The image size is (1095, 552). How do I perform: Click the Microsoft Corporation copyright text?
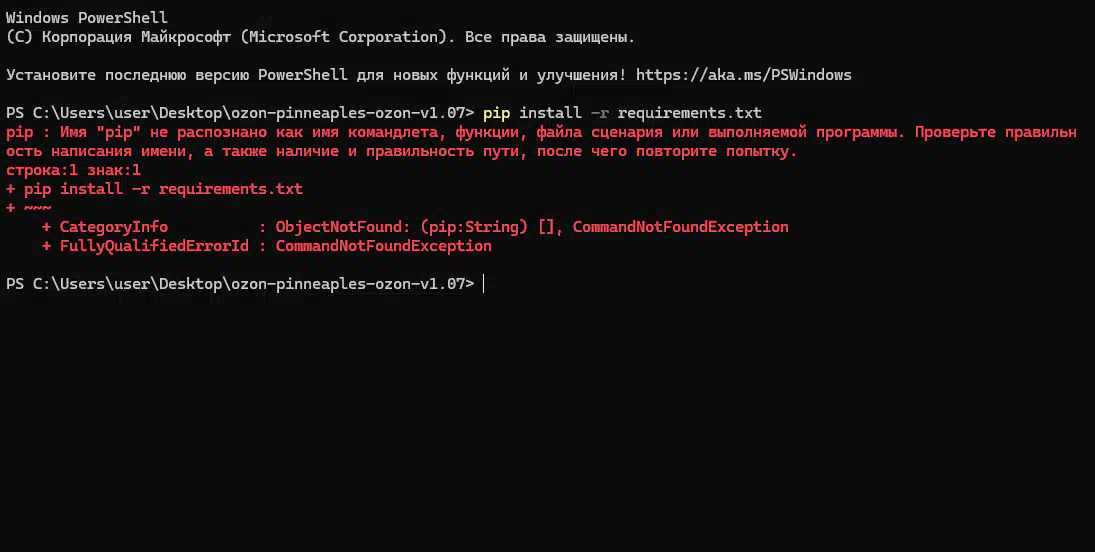pyautogui.click(x=321, y=37)
